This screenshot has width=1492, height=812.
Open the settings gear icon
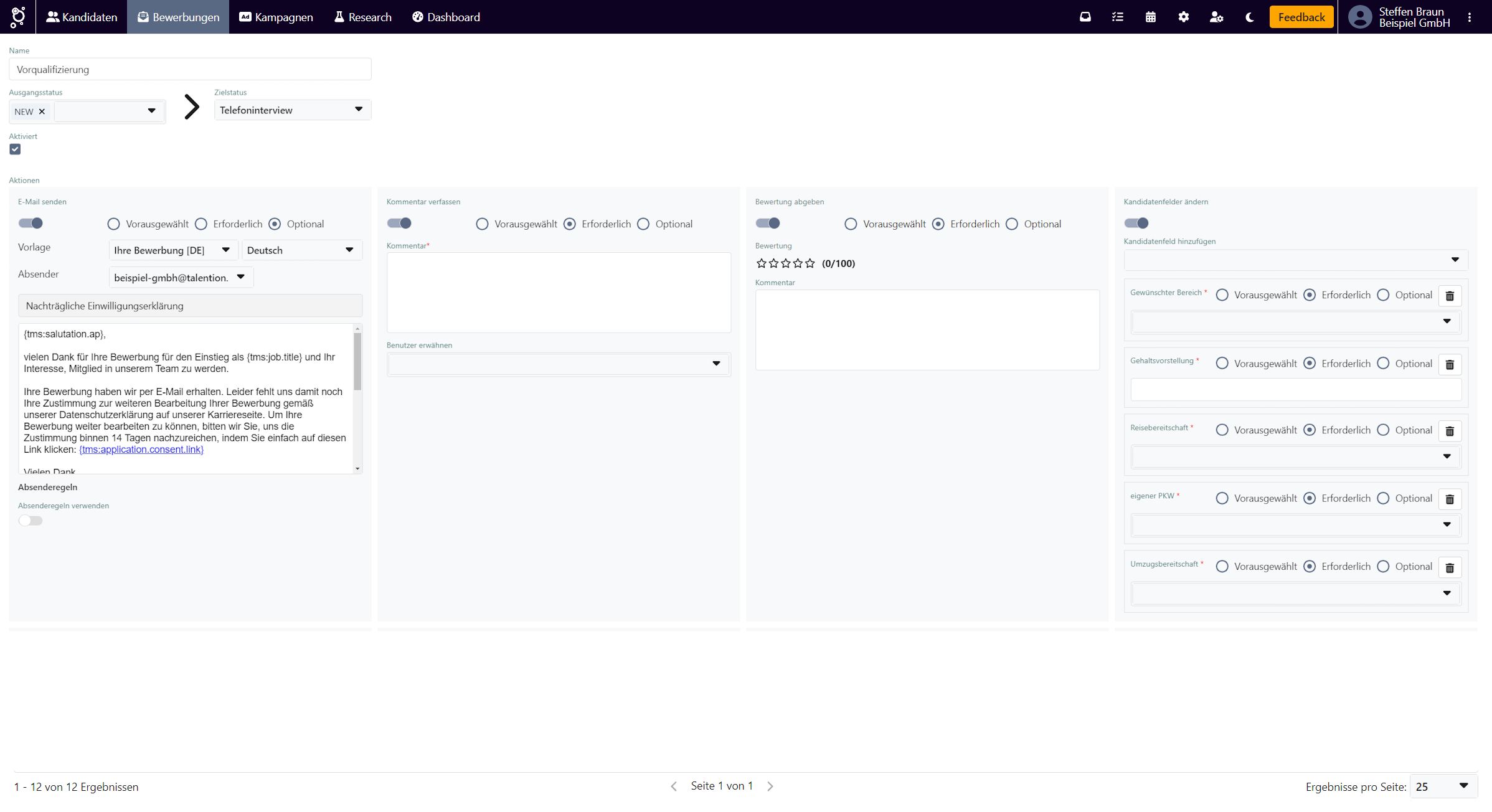pyautogui.click(x=1184, y=17)
